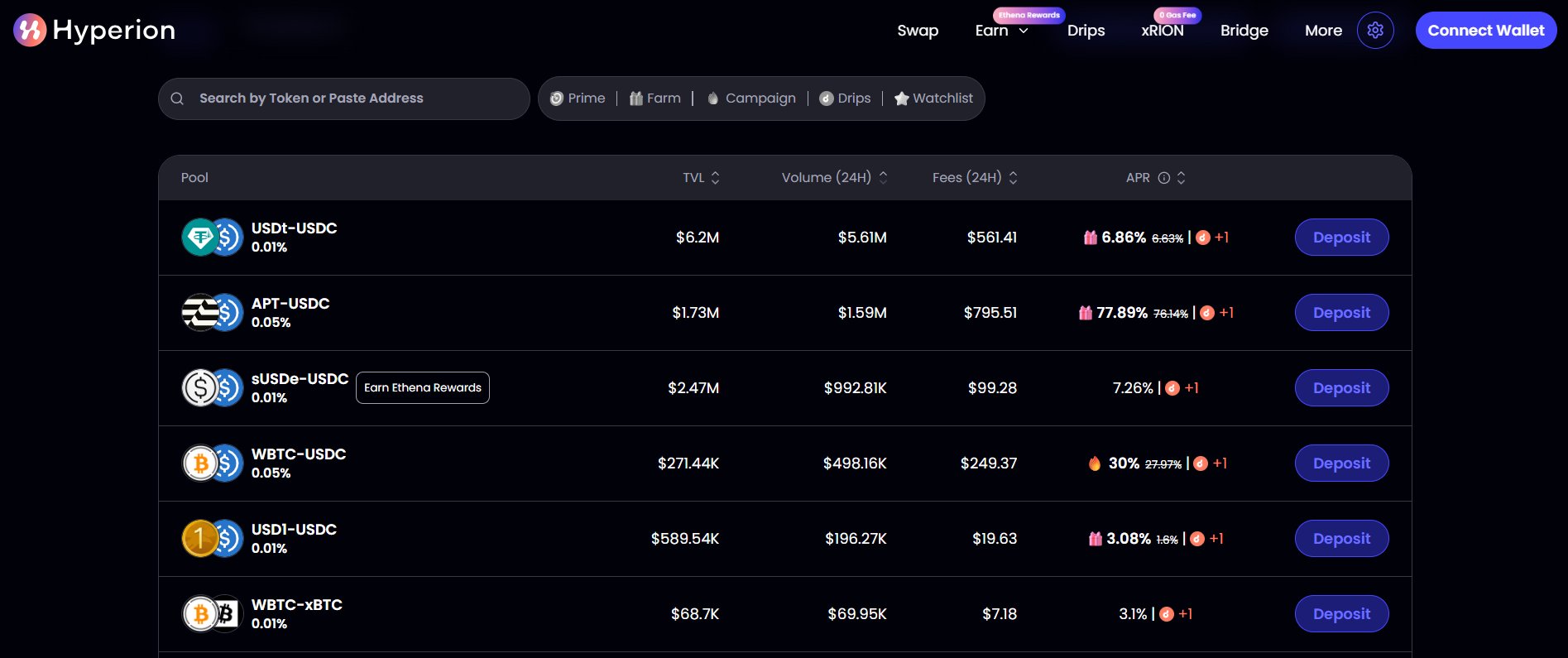Open the settings gear icon

pos(1375,31)
